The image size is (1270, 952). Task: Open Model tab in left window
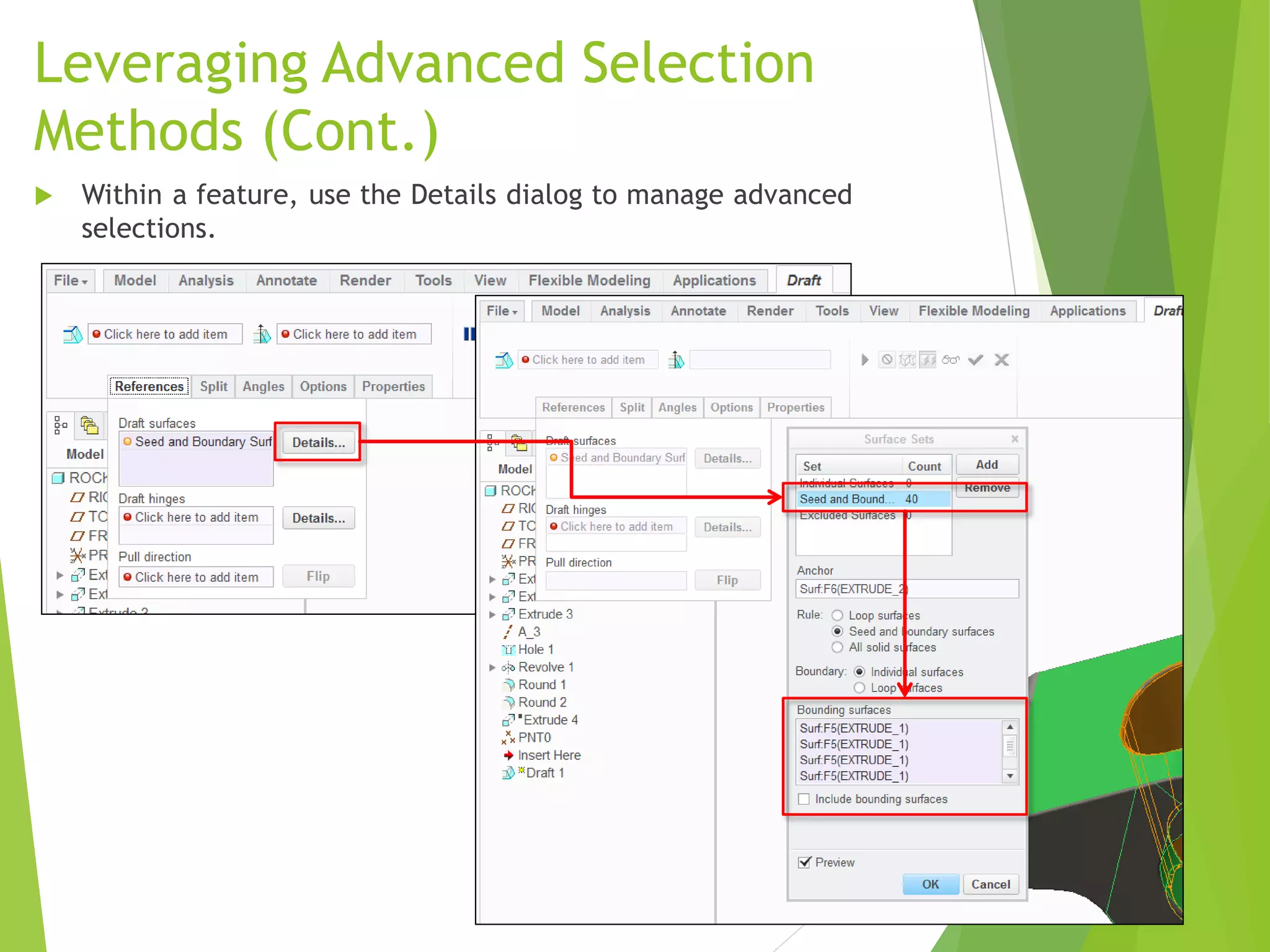pyautogui.click(x=135, y=281)
